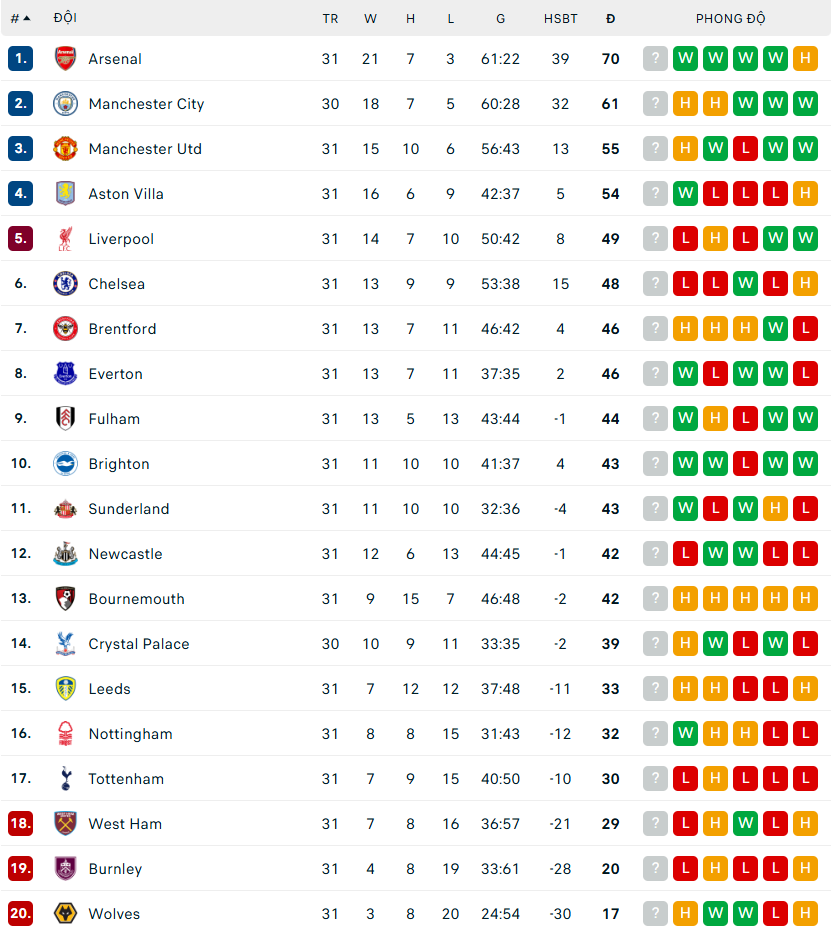Click the Brighton seagull badge
Image resolution: width=840 pixels, height=935 pixels.
pos(65,463)
